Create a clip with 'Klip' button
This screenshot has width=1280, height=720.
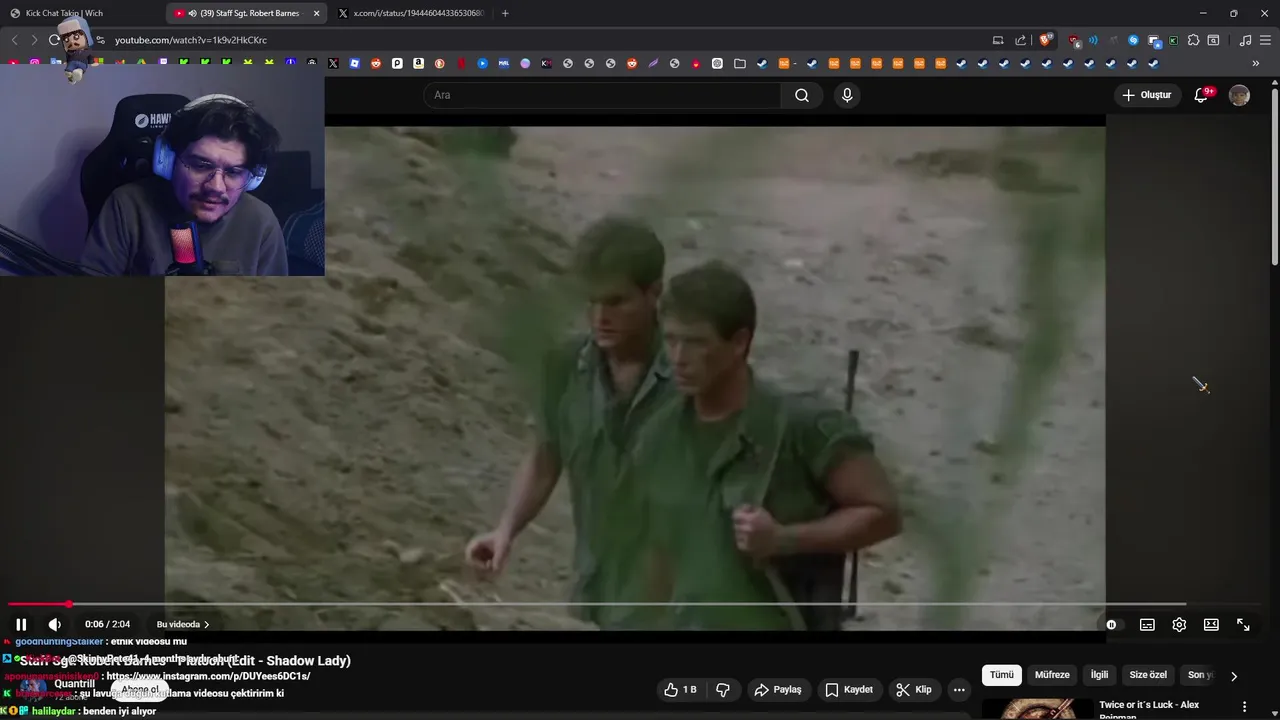point(914,689)
